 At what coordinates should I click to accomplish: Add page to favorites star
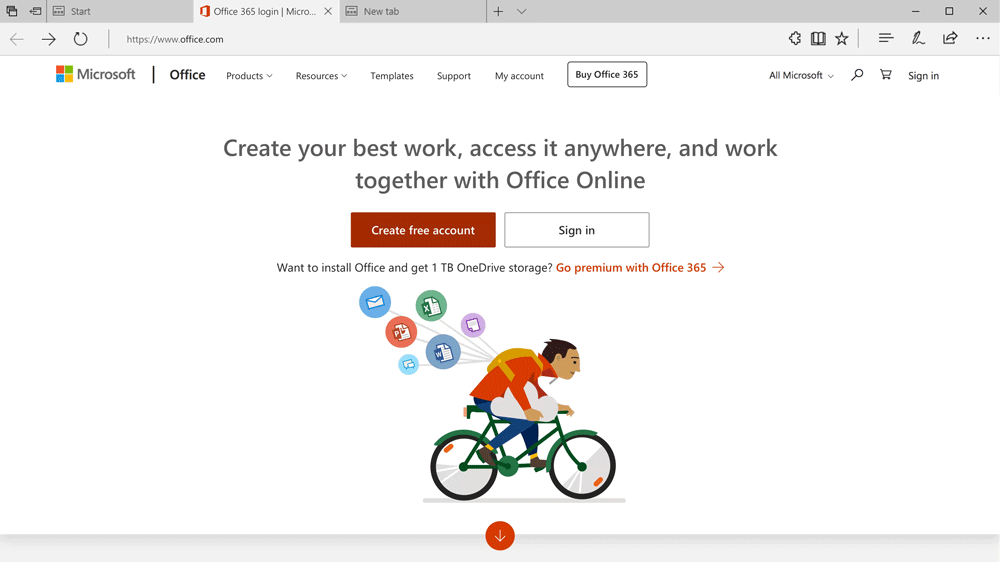(x=842, y=38)
